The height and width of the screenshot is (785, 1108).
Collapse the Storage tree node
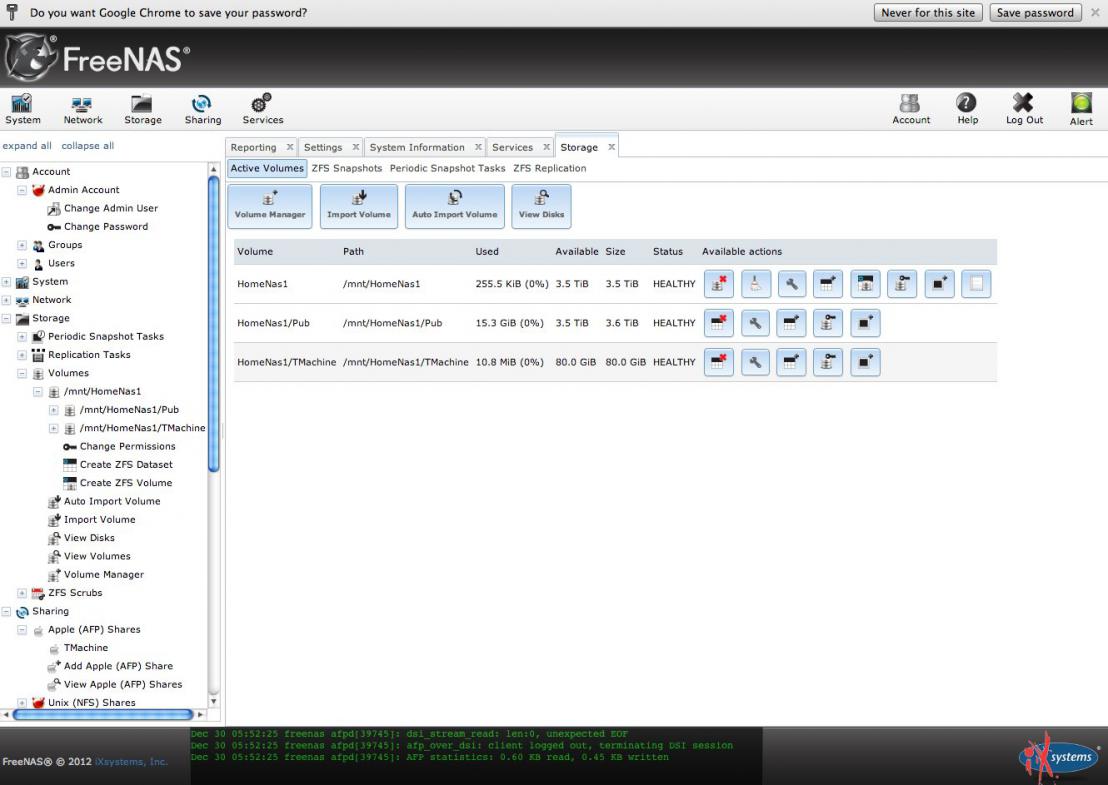pyautogui.click(x=6, y=319)
